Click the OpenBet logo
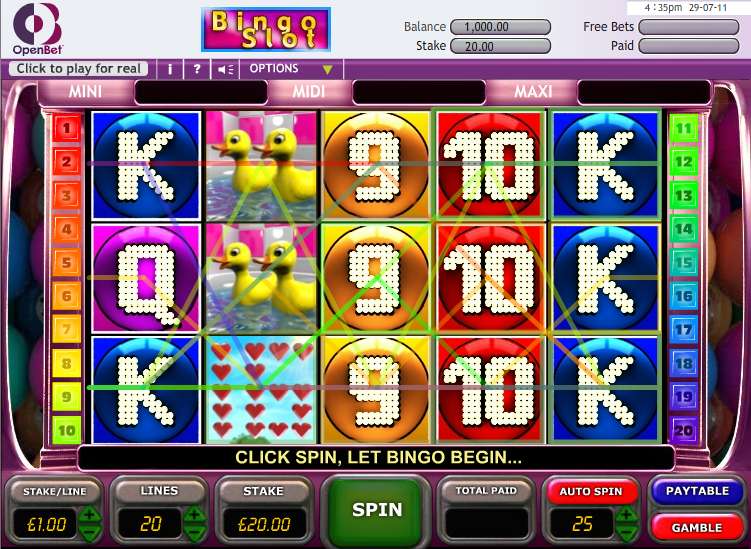Viewport: 751px width, 549px height. pos(37,29)
